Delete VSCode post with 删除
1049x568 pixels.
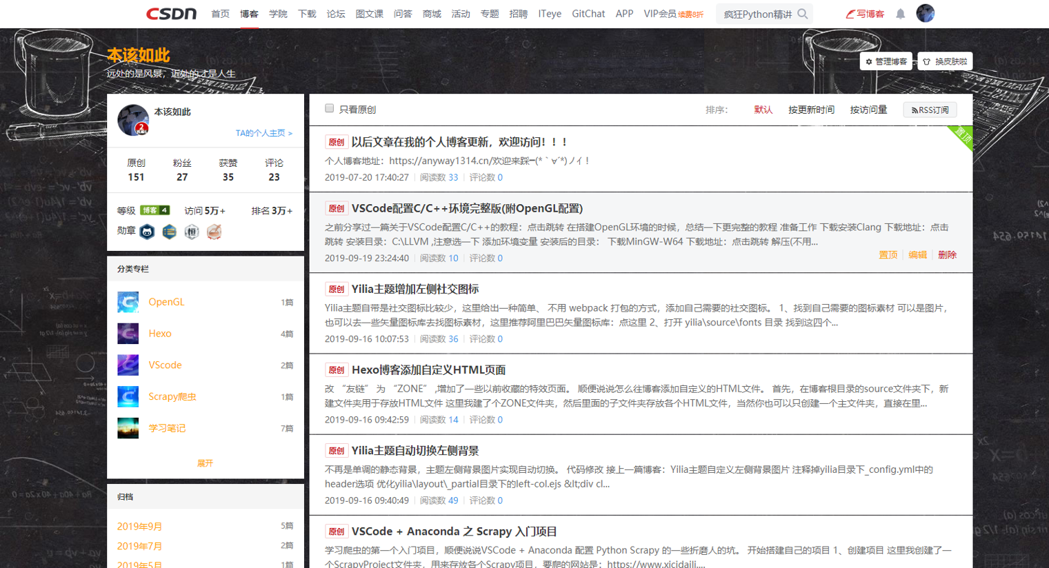point(947,255)
